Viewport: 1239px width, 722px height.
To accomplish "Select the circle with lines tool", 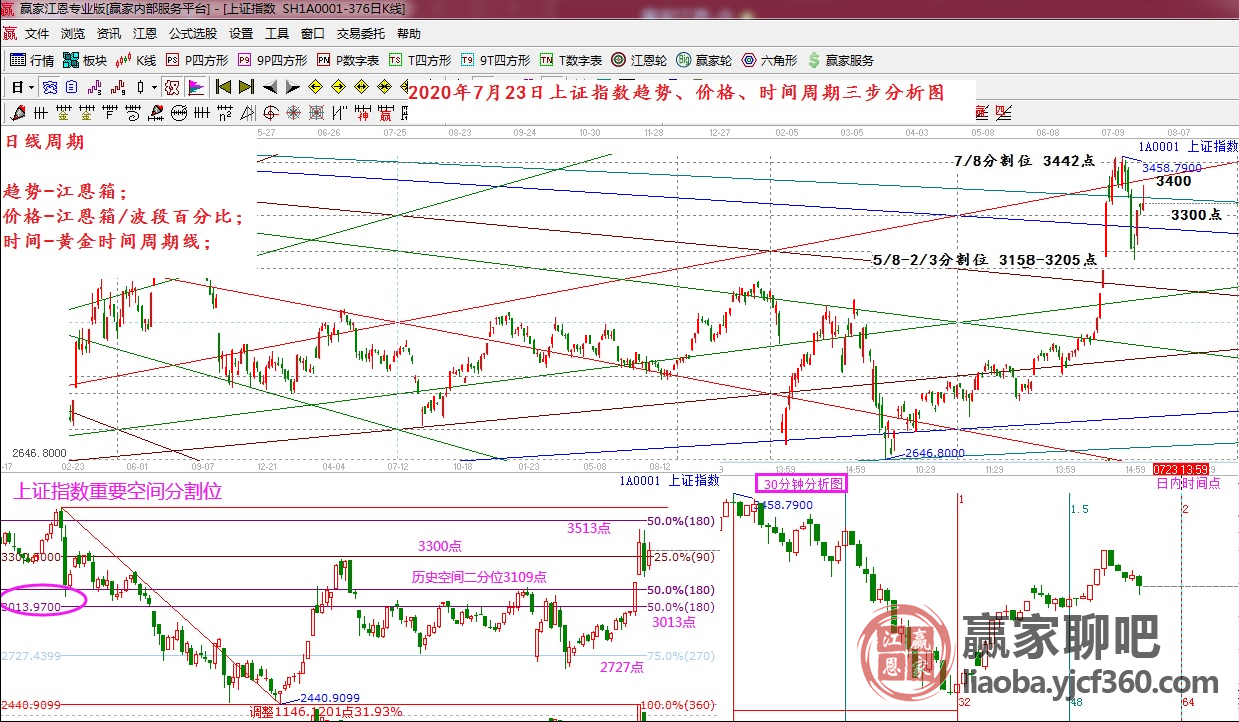I will [179, 112].
